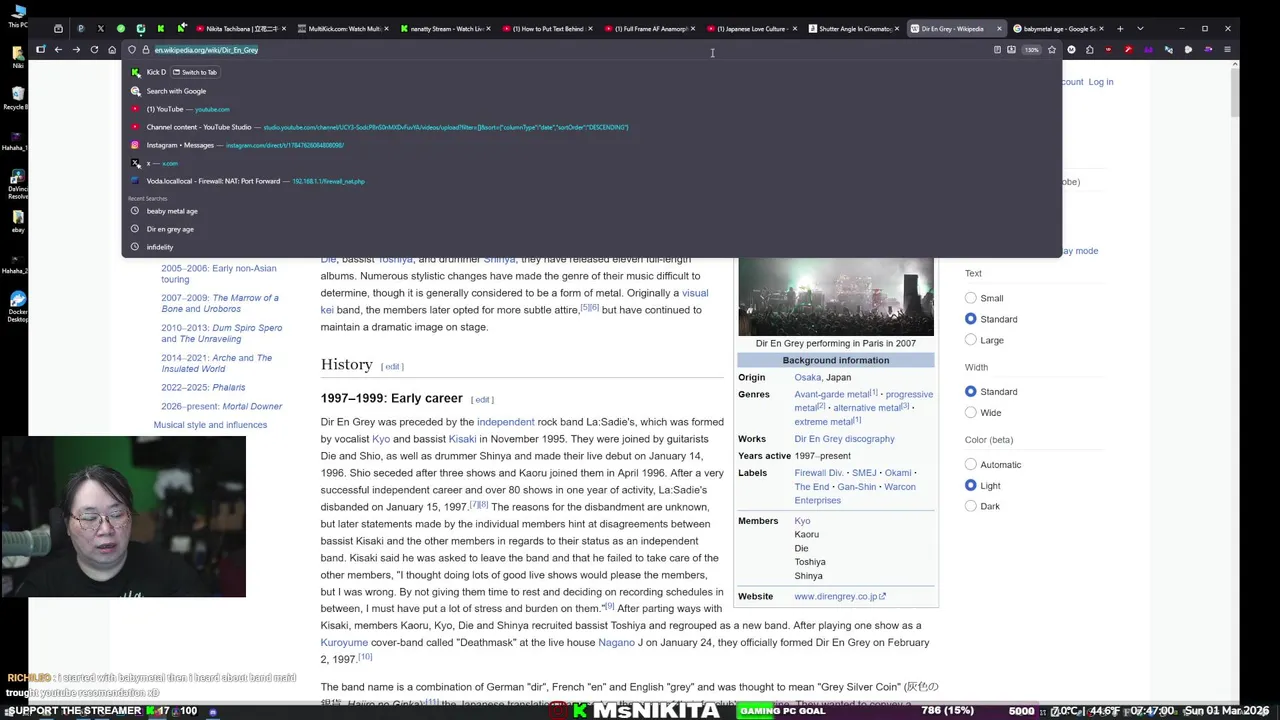Edit the History section
The height and width of the screenshot is (720, 1280).
392,366
